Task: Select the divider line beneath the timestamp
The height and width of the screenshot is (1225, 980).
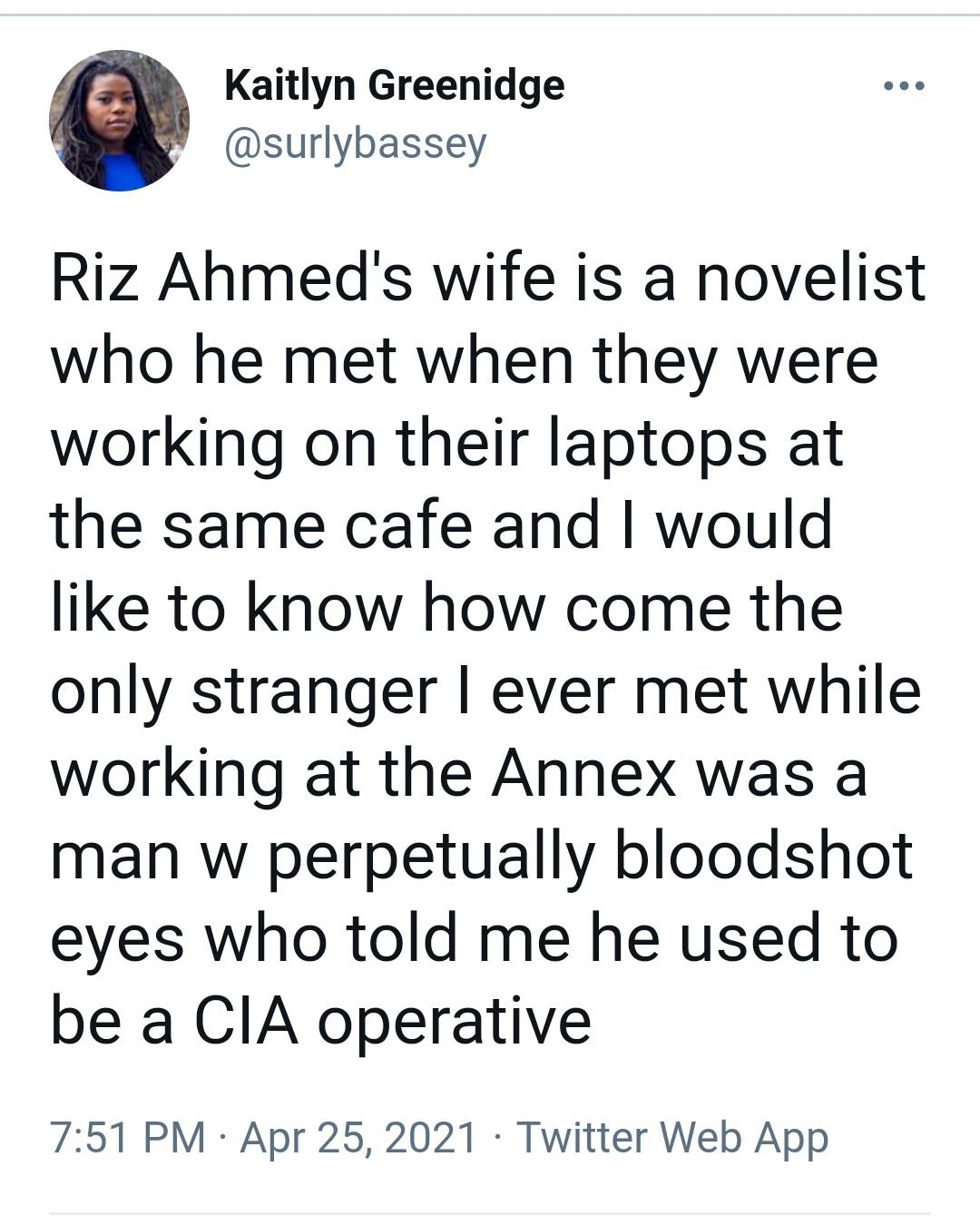Action: coord(490,1207)
